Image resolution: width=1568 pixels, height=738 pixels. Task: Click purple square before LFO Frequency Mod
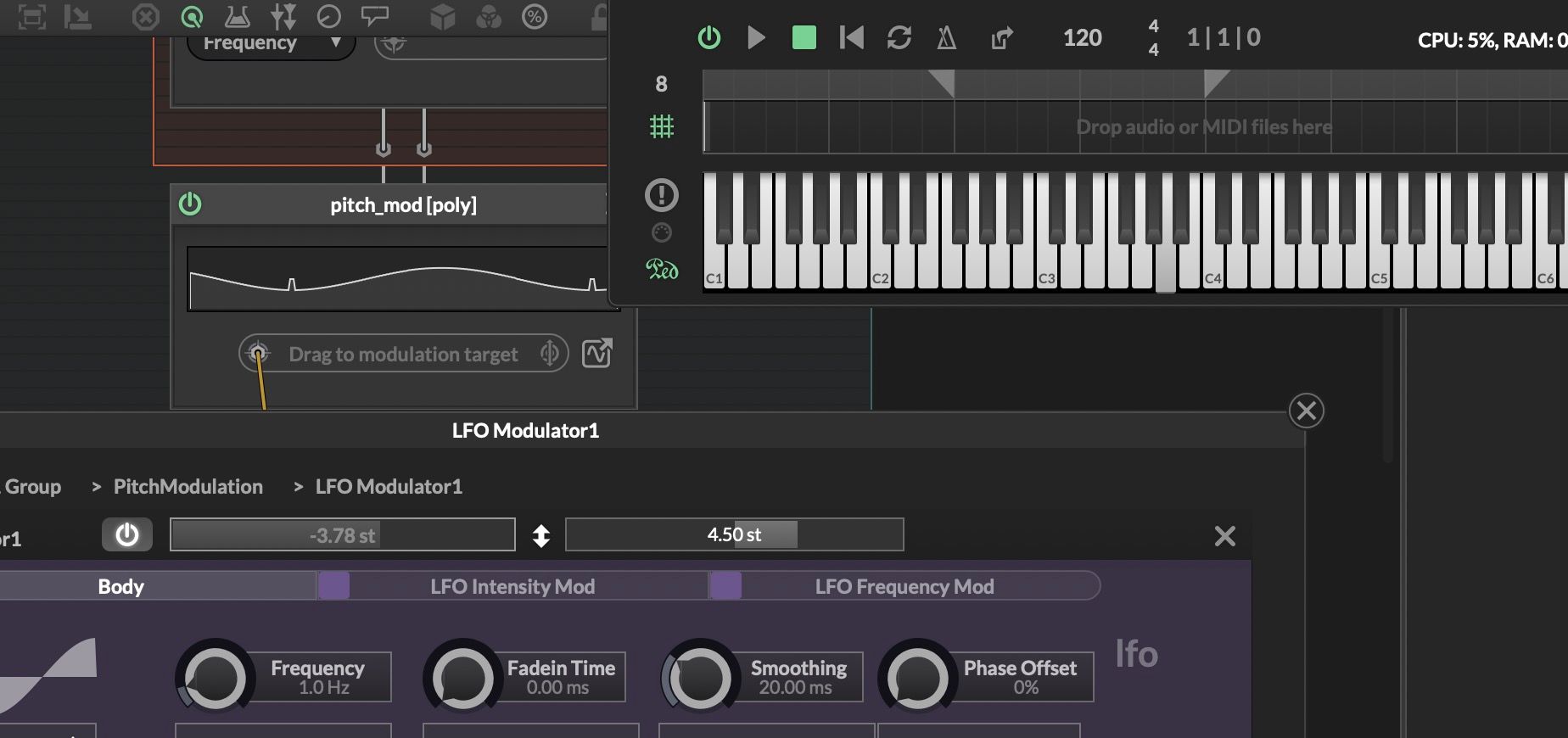(x=725, y=585)
